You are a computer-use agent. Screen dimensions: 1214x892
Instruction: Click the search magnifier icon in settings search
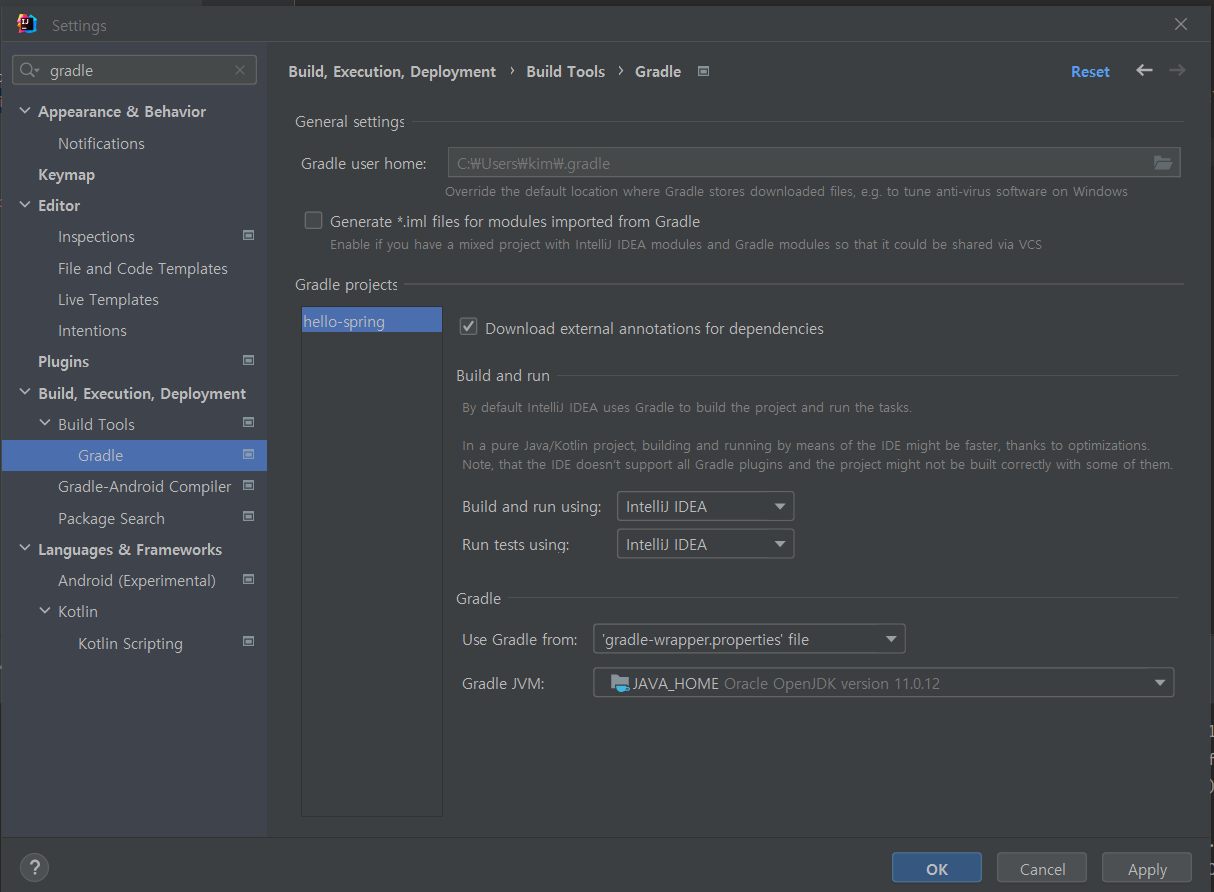[30, 70]
